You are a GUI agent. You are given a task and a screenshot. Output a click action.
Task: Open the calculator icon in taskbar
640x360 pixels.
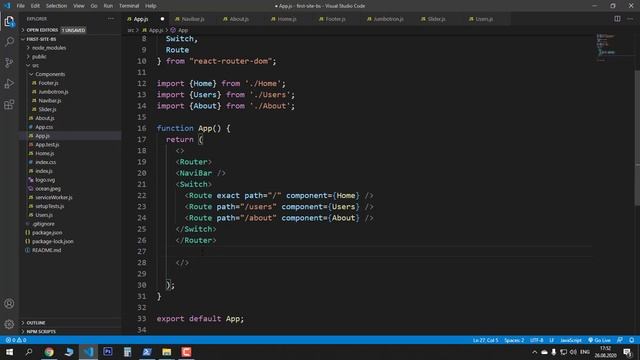pos(127,352)
